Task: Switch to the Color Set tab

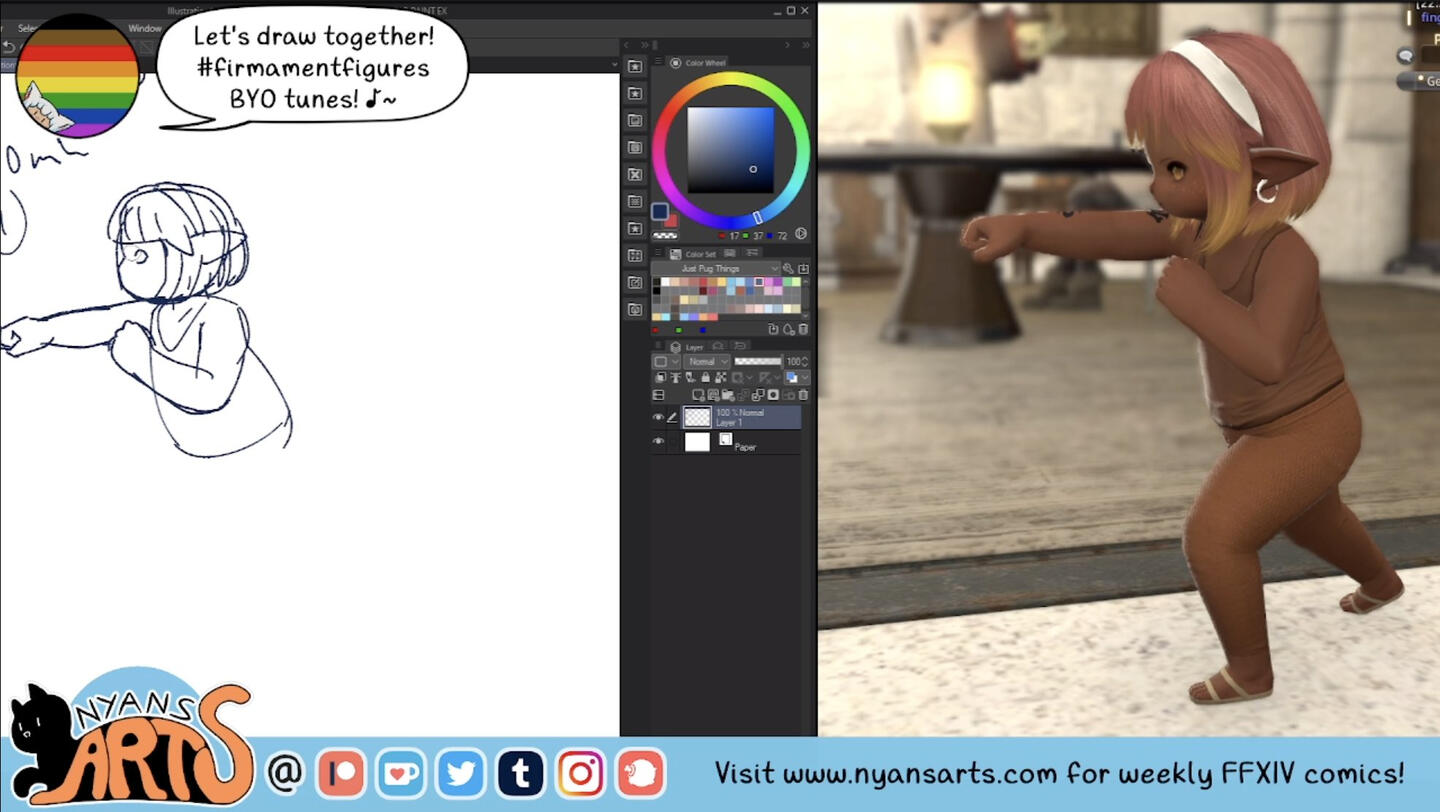Action: pyautogui.click(x=699, y=254)
